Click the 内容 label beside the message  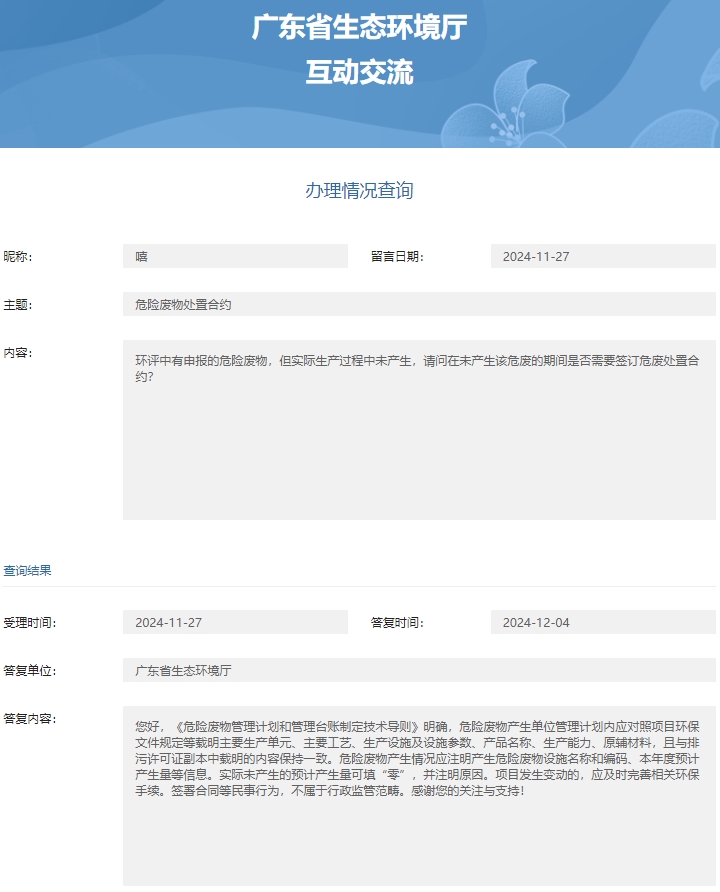click(x=18, y=353)
